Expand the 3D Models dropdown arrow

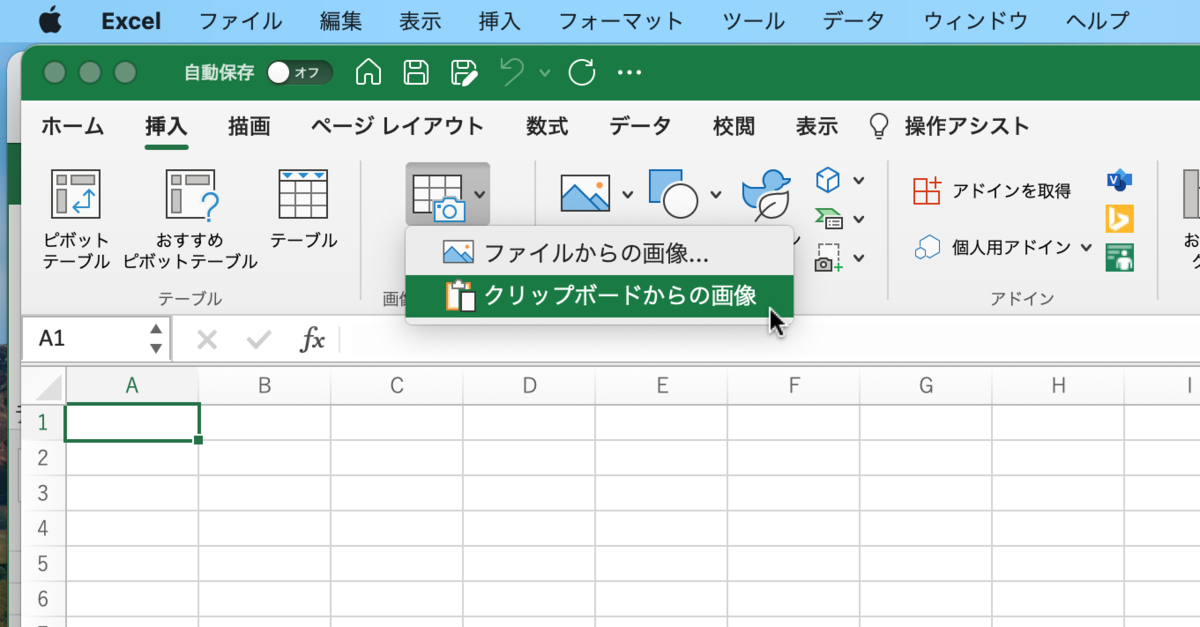click(858, 181)
